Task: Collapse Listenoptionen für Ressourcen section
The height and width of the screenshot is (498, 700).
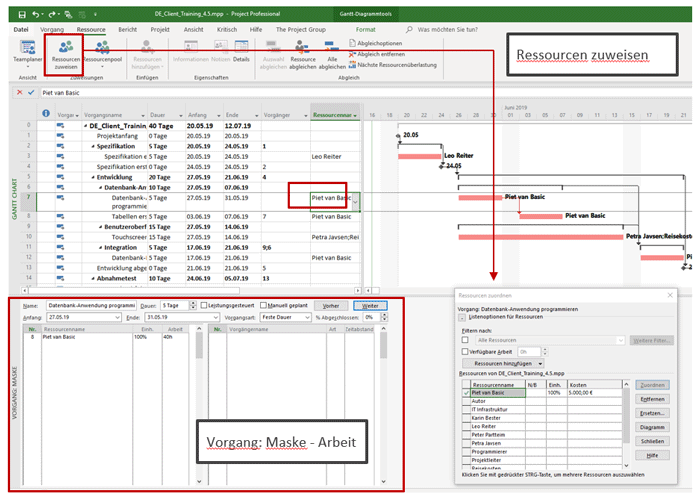Action: point(461,317)
